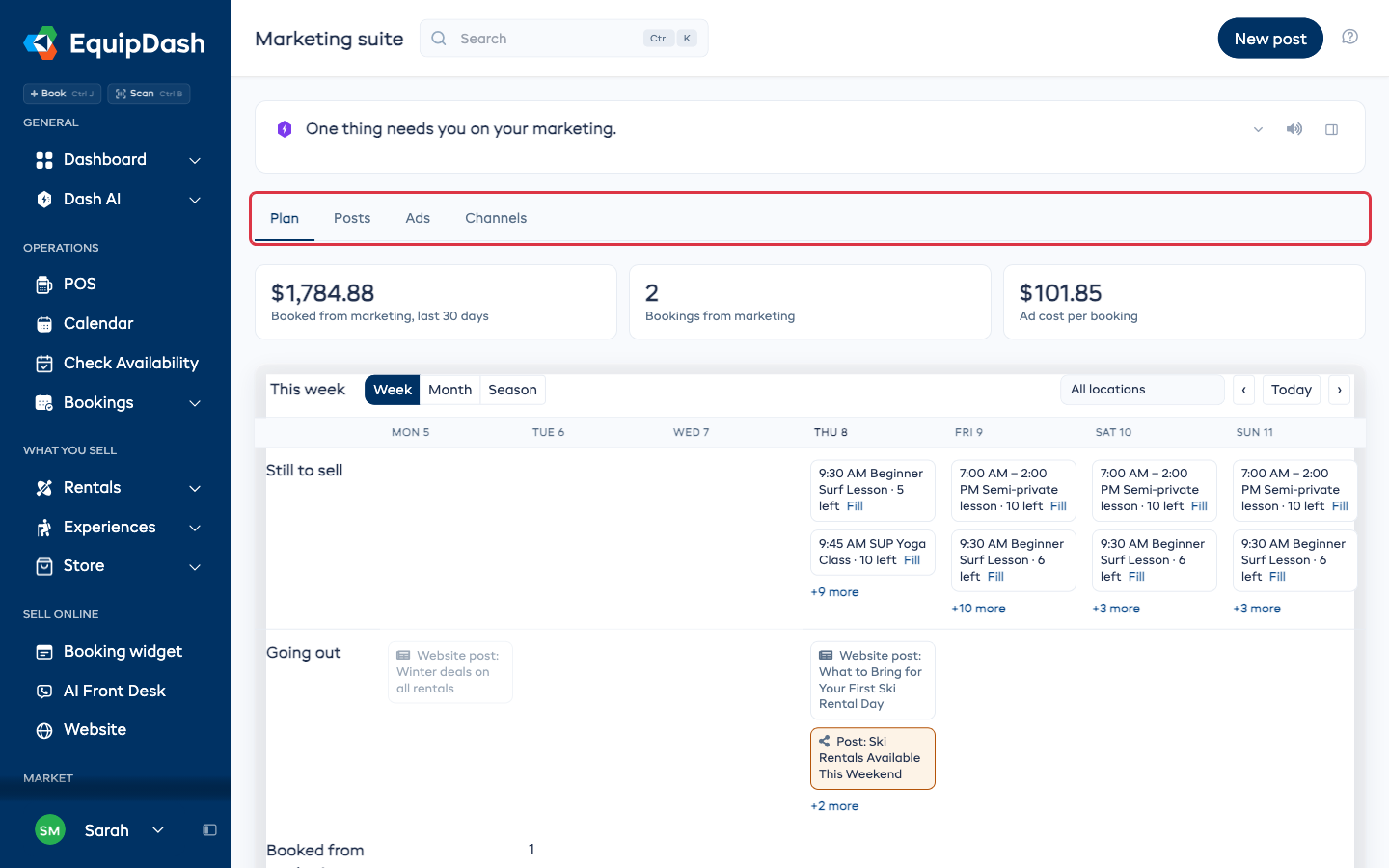The width and height of the screenshot is (1389, 868).
Task: Open the All locations dropdown
Action: (1142, 390)
